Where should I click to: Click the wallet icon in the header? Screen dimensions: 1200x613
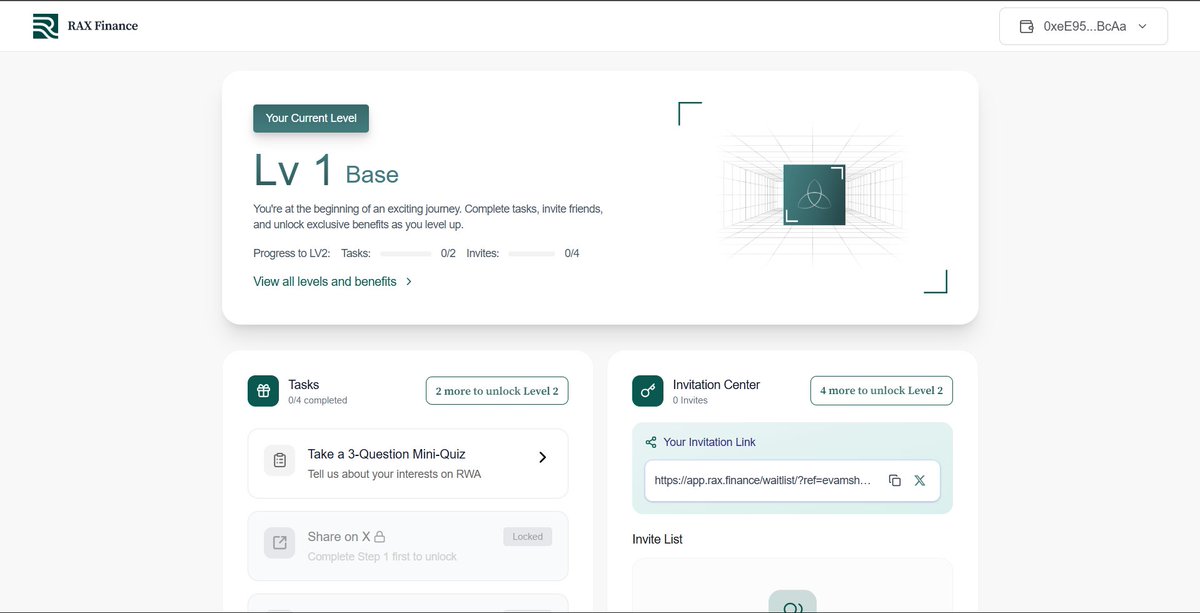pos(1026,27)
